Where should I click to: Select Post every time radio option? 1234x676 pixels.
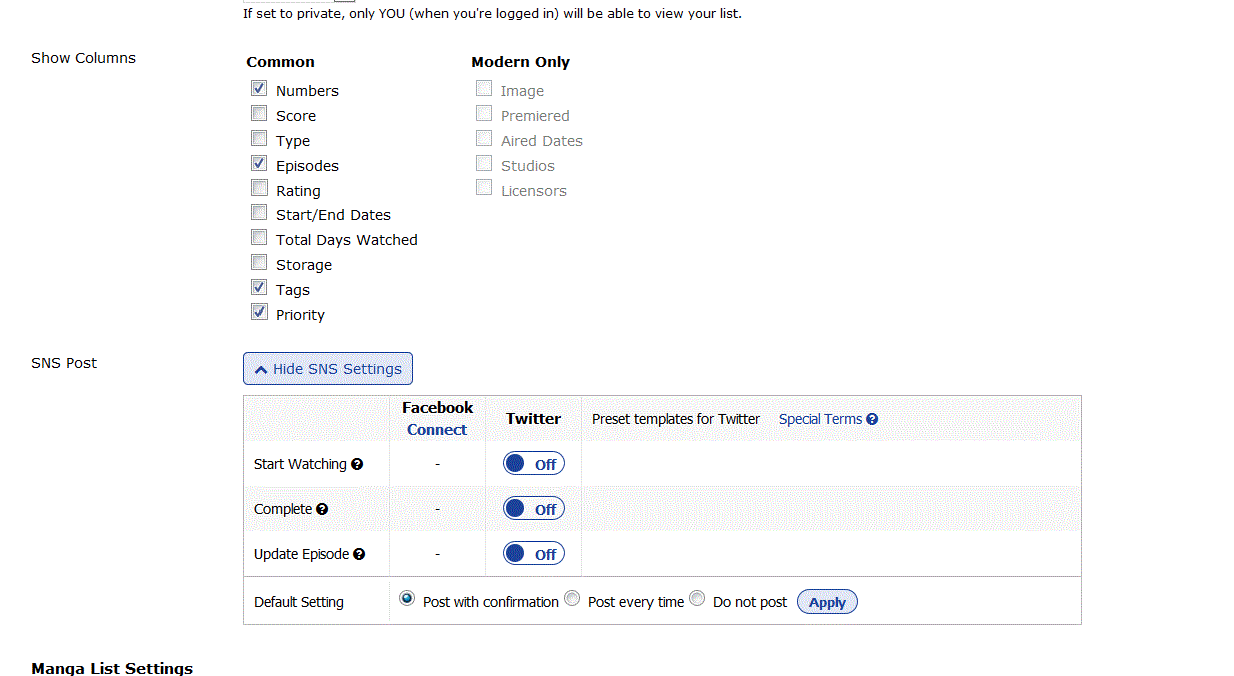pos(572,599)
